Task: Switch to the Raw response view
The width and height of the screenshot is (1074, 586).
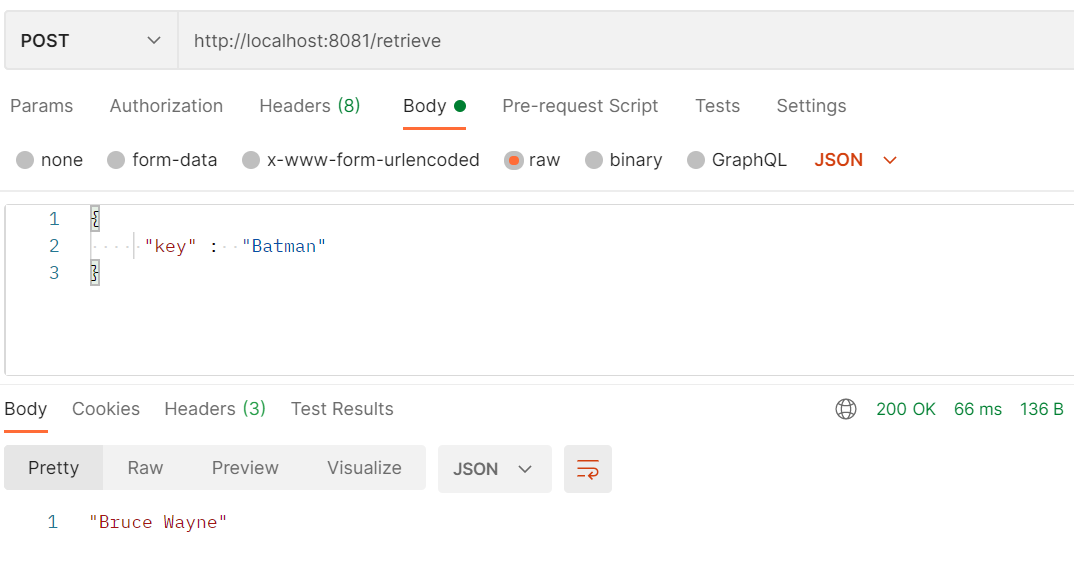Action: point(145,468)
